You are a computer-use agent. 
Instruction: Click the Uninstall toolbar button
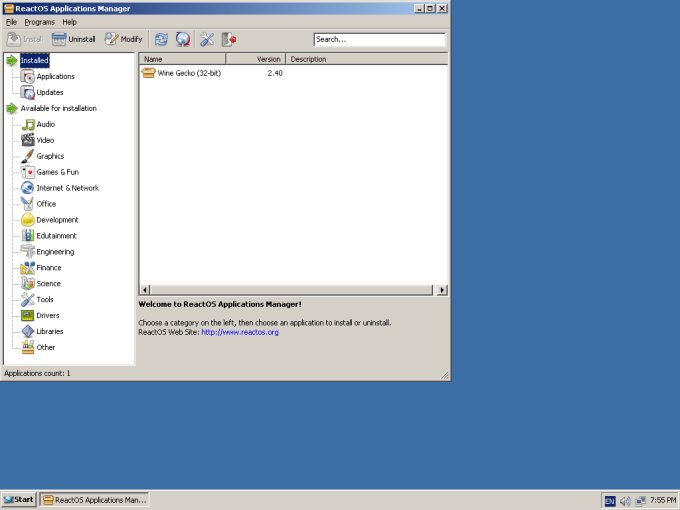[74, 39]
